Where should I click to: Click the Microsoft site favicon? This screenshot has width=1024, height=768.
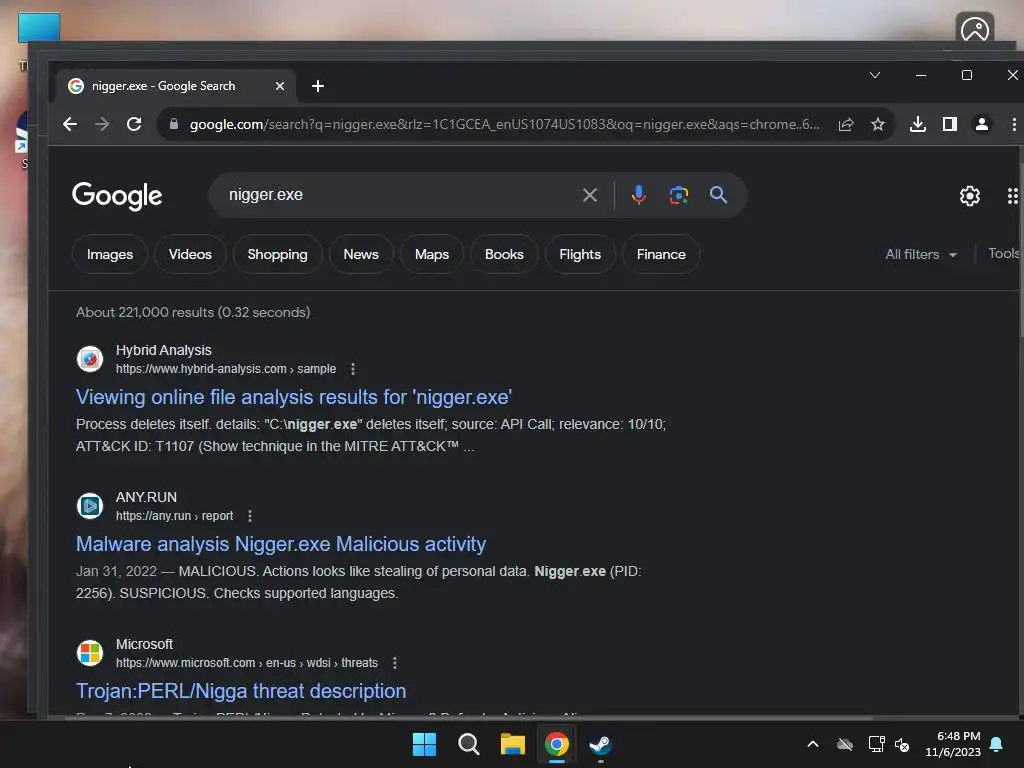click(90, 653)
